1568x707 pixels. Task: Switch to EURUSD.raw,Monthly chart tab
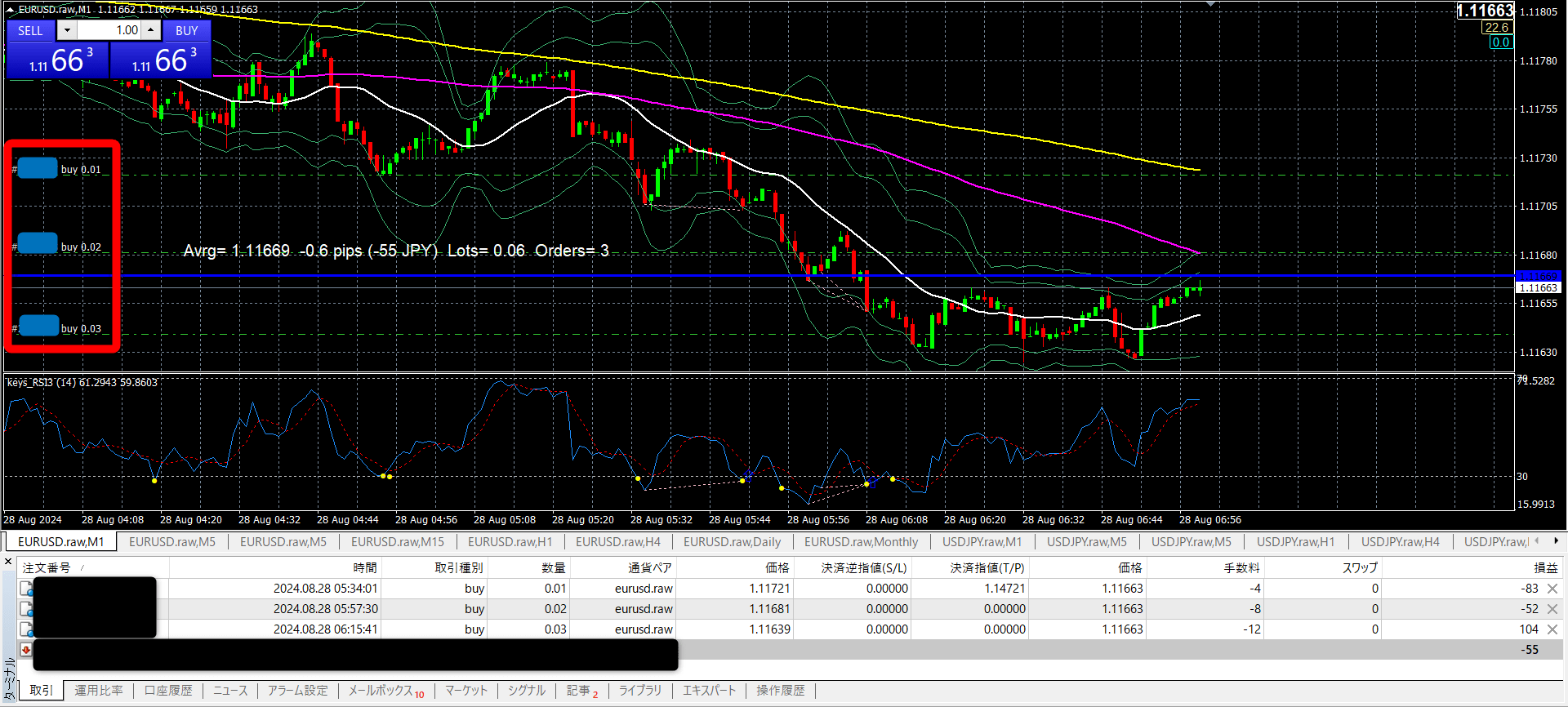coord(862,542)
